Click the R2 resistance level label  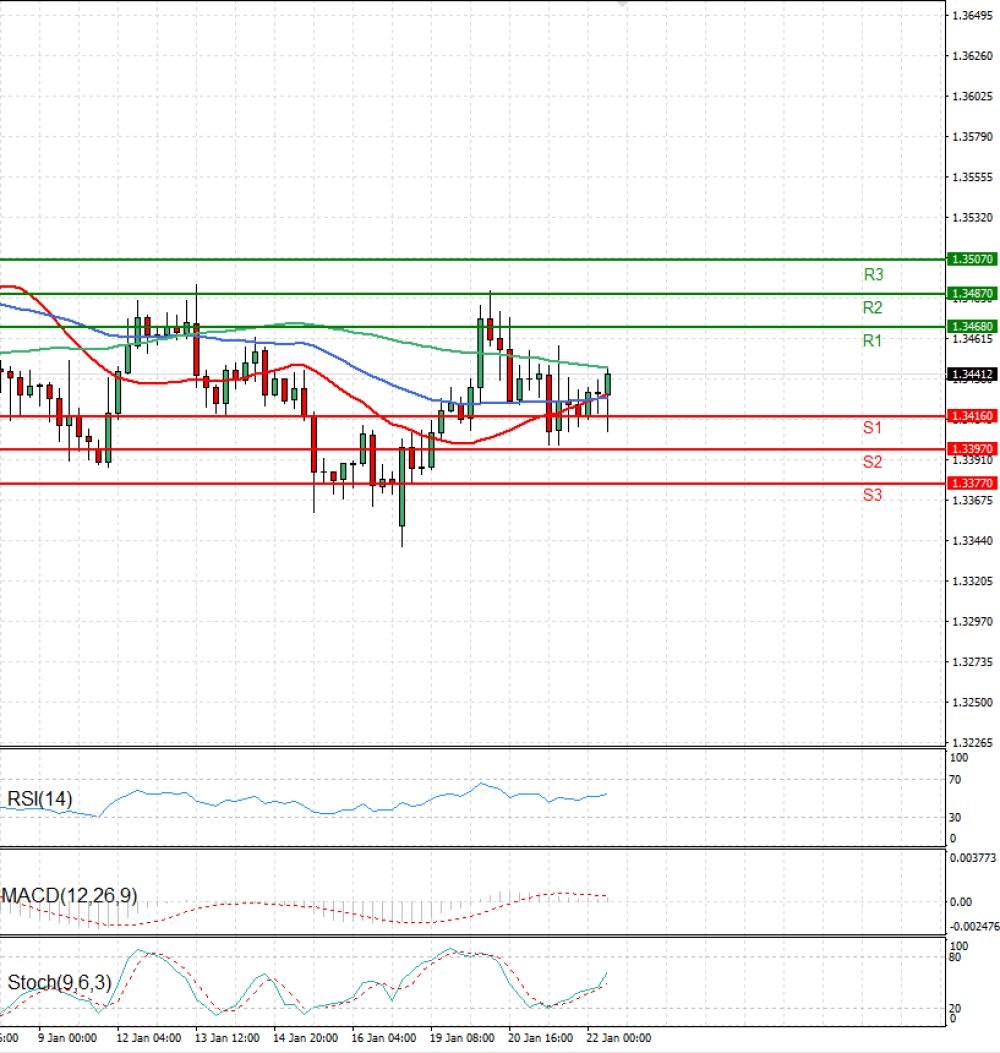point(871,307)
